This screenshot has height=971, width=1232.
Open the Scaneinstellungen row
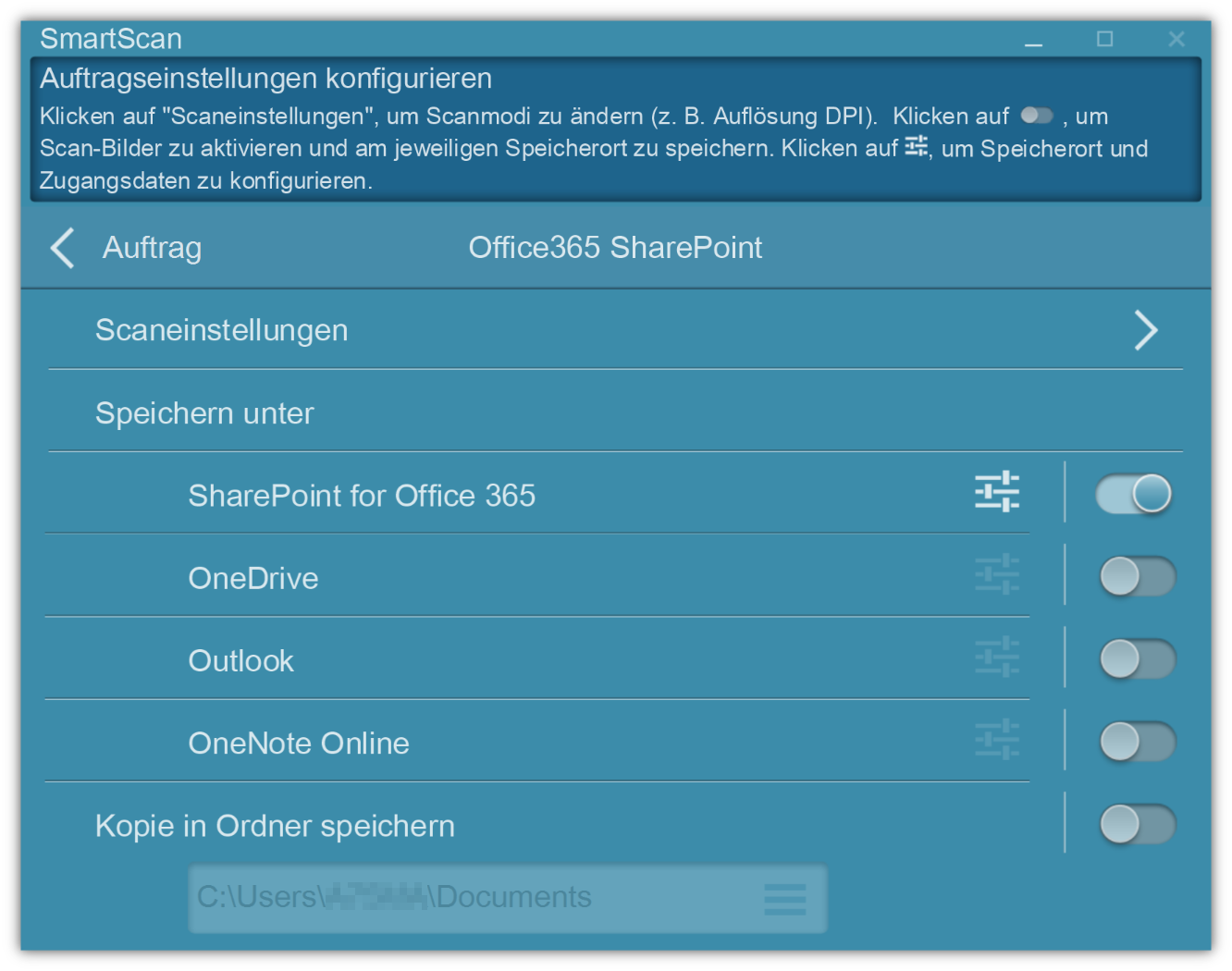[615, 330]
